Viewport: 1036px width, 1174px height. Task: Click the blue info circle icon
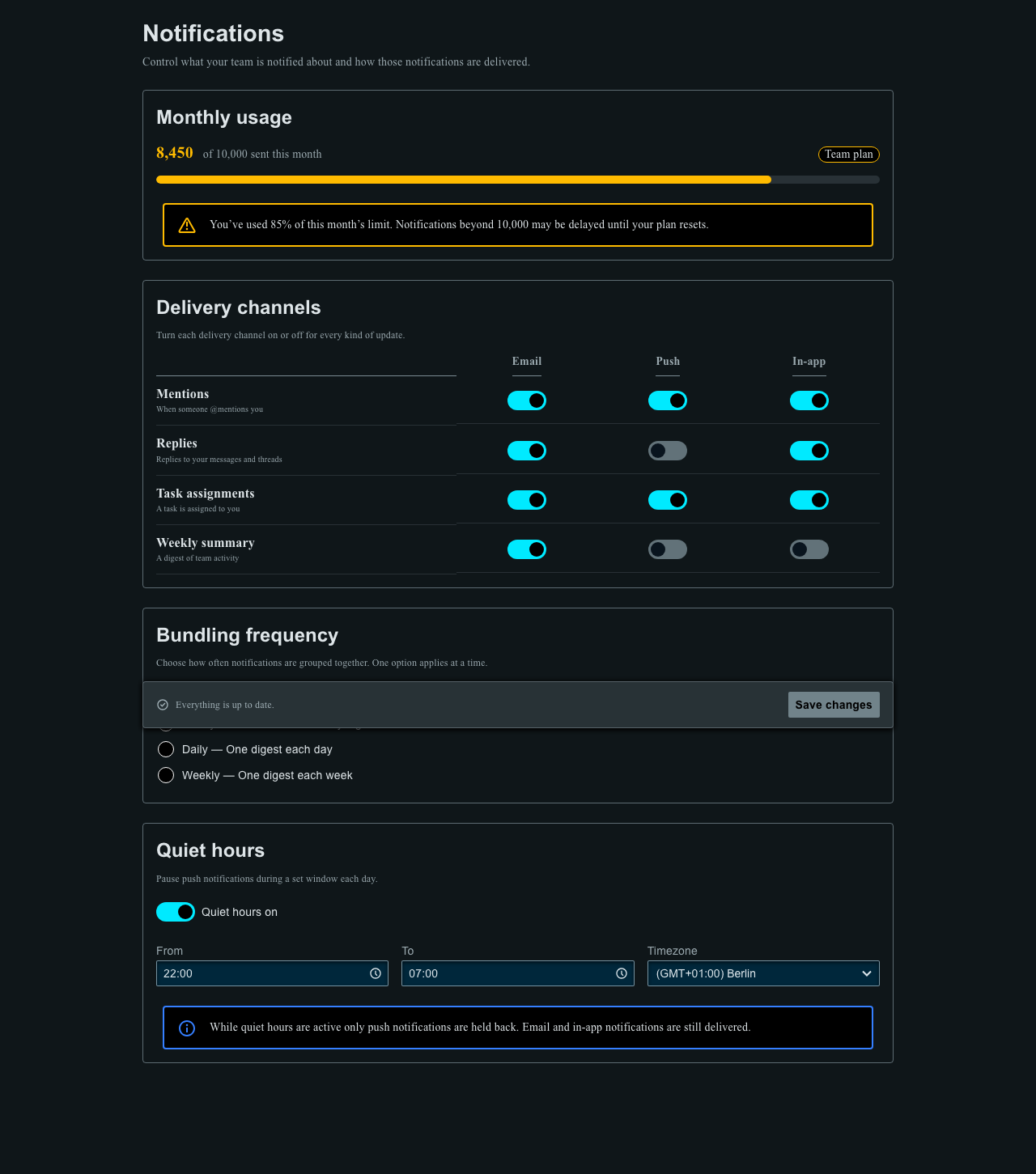click(x=187, y=1028)
